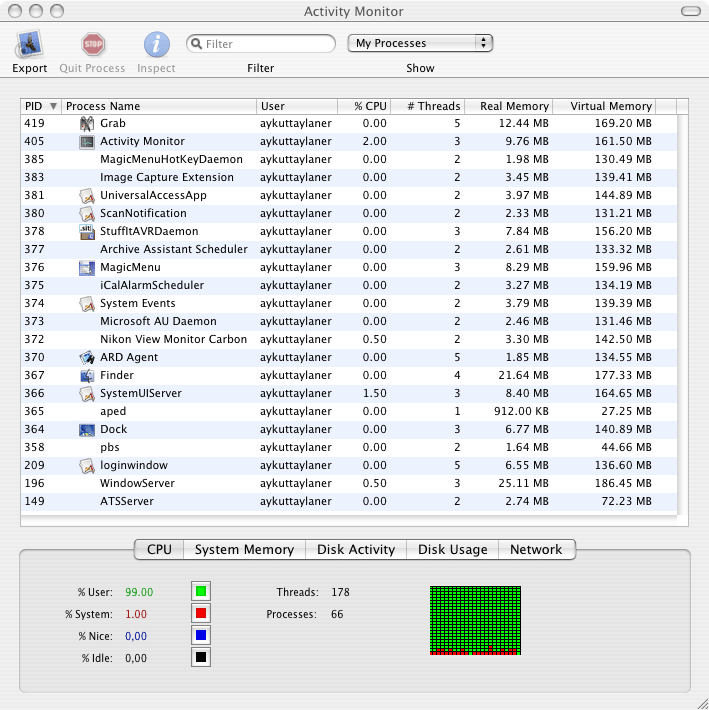Click the SystemUIServer icon
Image resolution: width=709 pixels, height=710 pixels.
pos(86,393)
